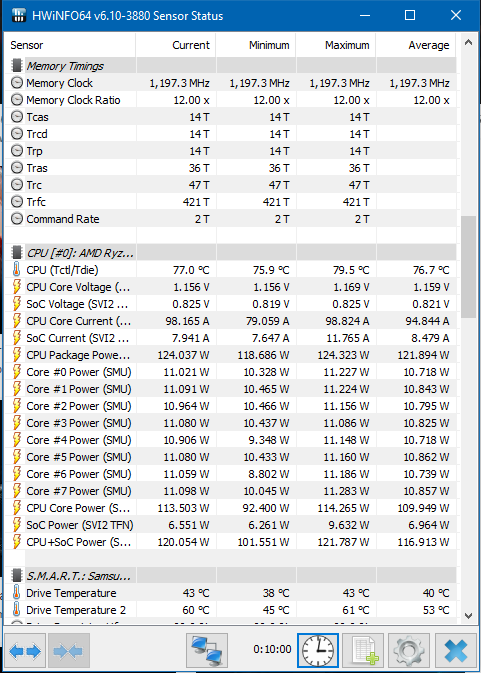The image size is (481, 673).
Task: Click the 124.037 W current package power value
Action: (x=183, y=355)
